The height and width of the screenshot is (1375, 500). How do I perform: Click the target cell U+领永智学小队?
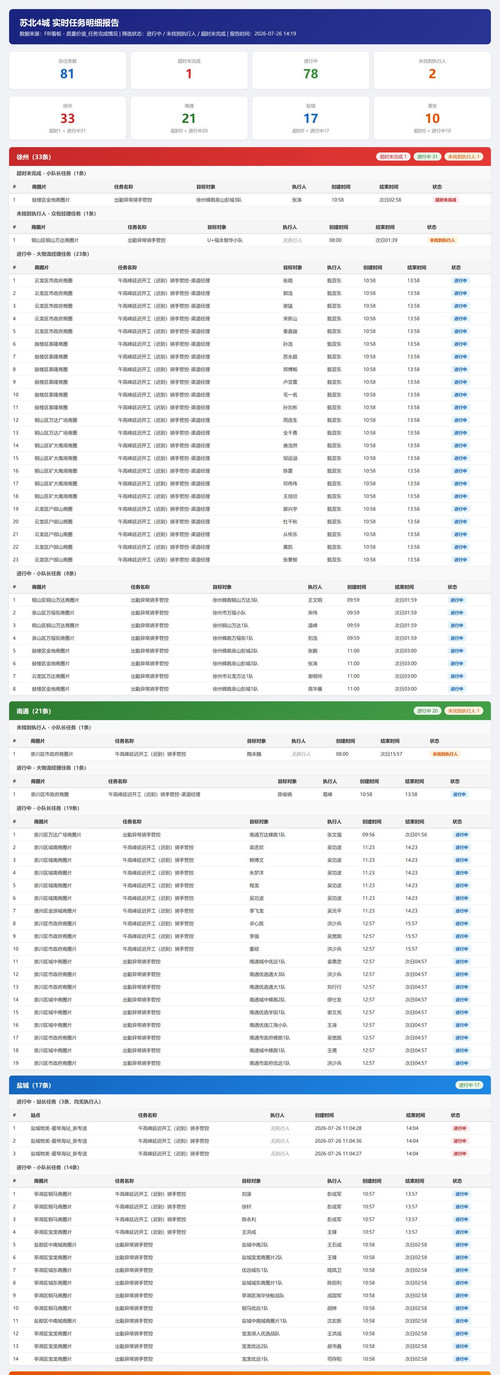pyautogui.click(x=226, y=240)
